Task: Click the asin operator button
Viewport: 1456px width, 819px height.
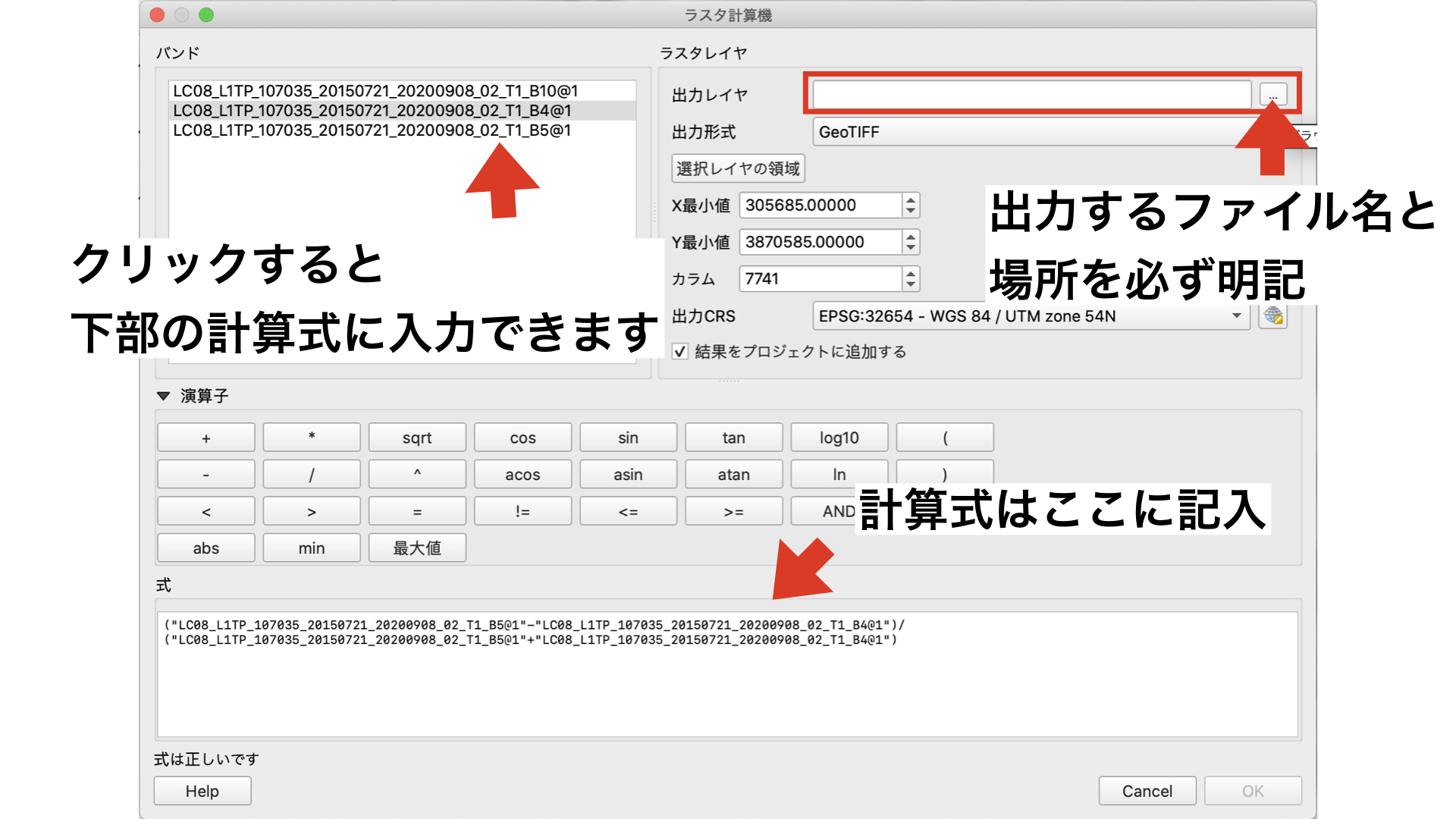Action: [x=628, y=475]
